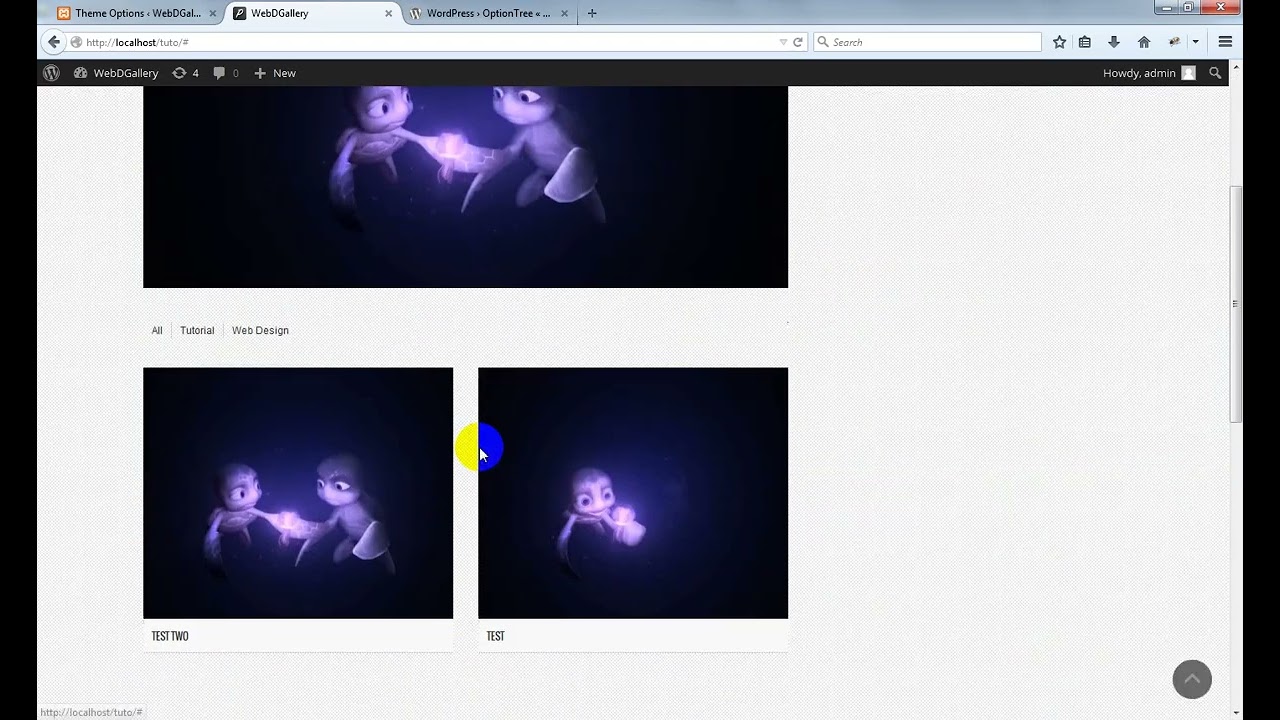Open the Firefox hamburger menu
This screenshot has height=720, width=1280.
point(1225,42)
